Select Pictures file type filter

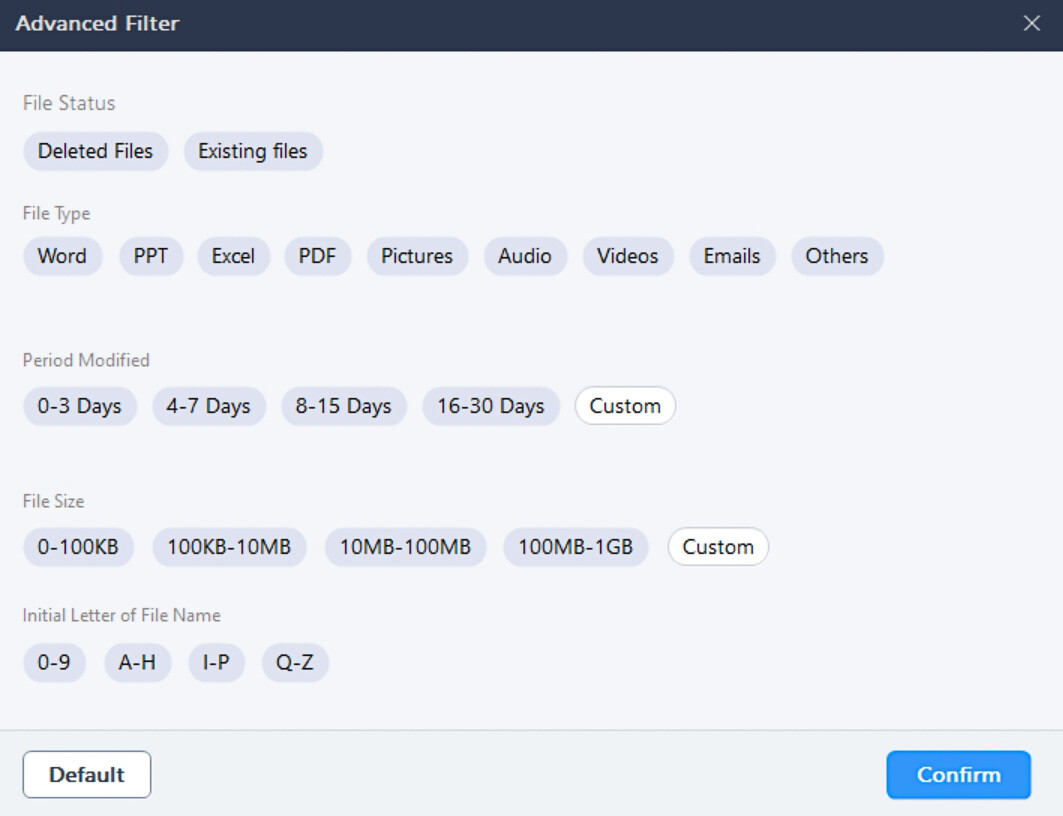coord(417,256)
